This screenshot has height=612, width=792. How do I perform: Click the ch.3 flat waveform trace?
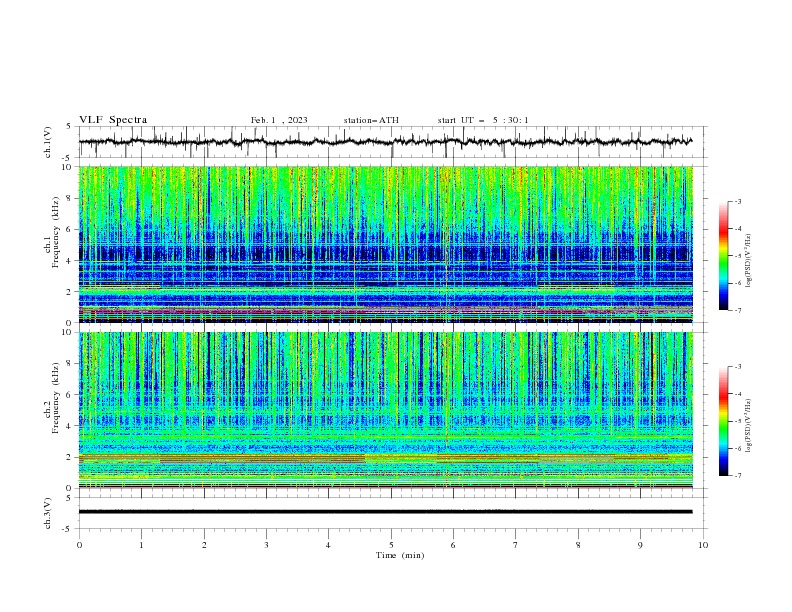pyautogui.click(x=385, y=512)
